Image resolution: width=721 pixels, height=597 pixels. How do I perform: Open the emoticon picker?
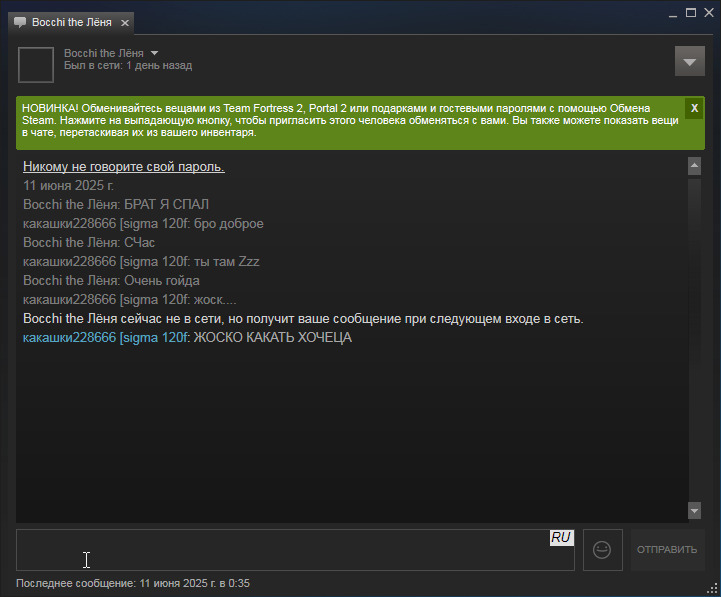pyautogui.click(x=602, y=550)
